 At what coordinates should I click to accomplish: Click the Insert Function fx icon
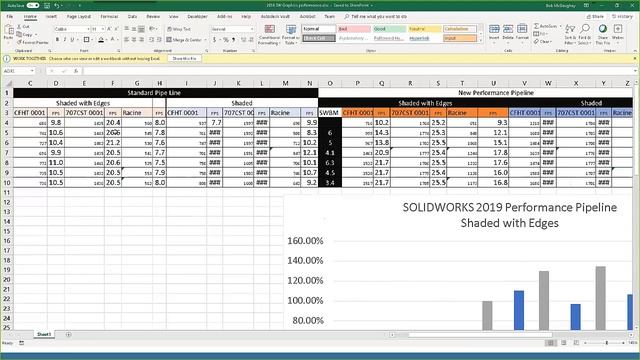(76, 71)
